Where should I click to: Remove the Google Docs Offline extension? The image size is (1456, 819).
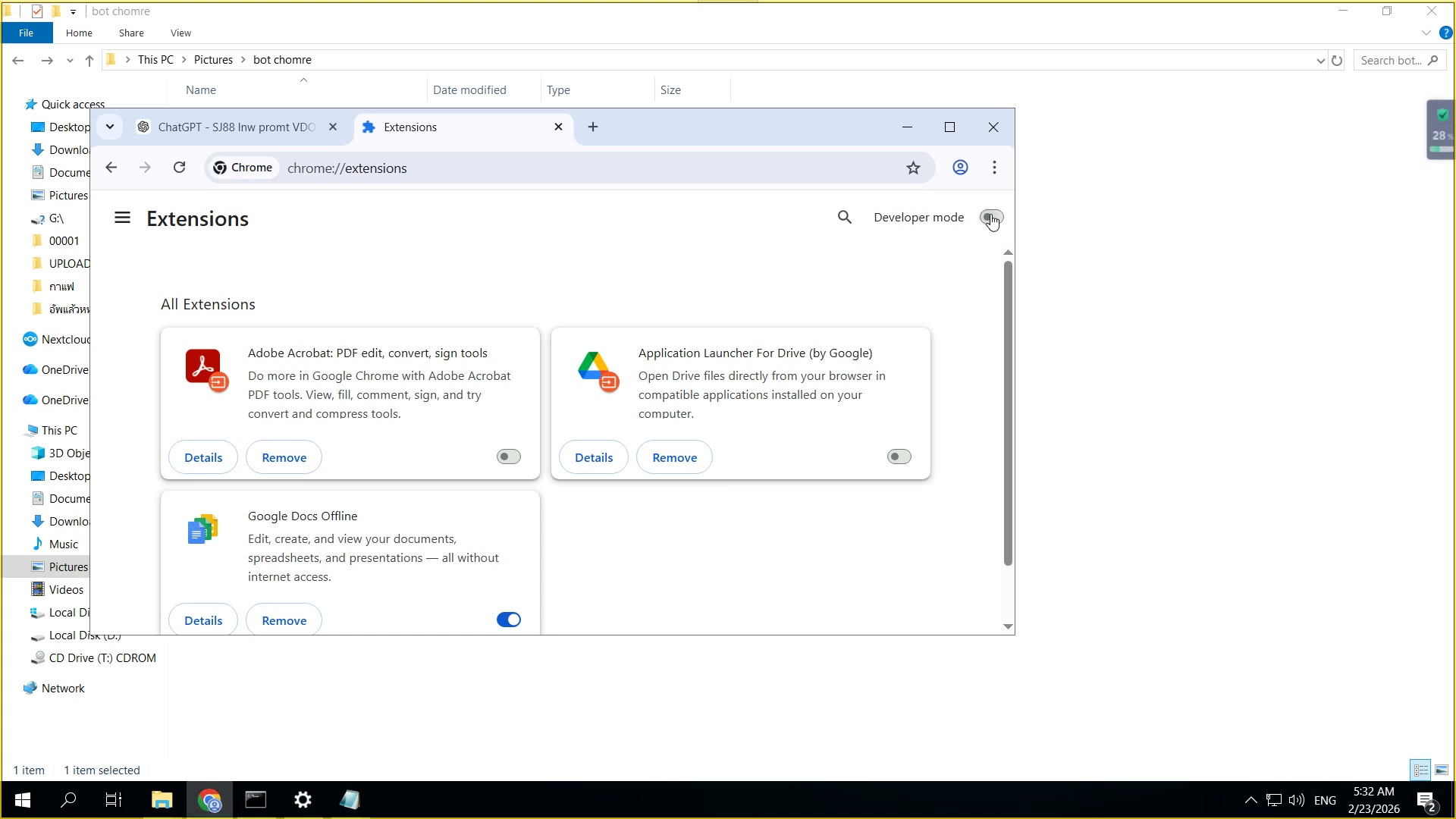(284, 620)
